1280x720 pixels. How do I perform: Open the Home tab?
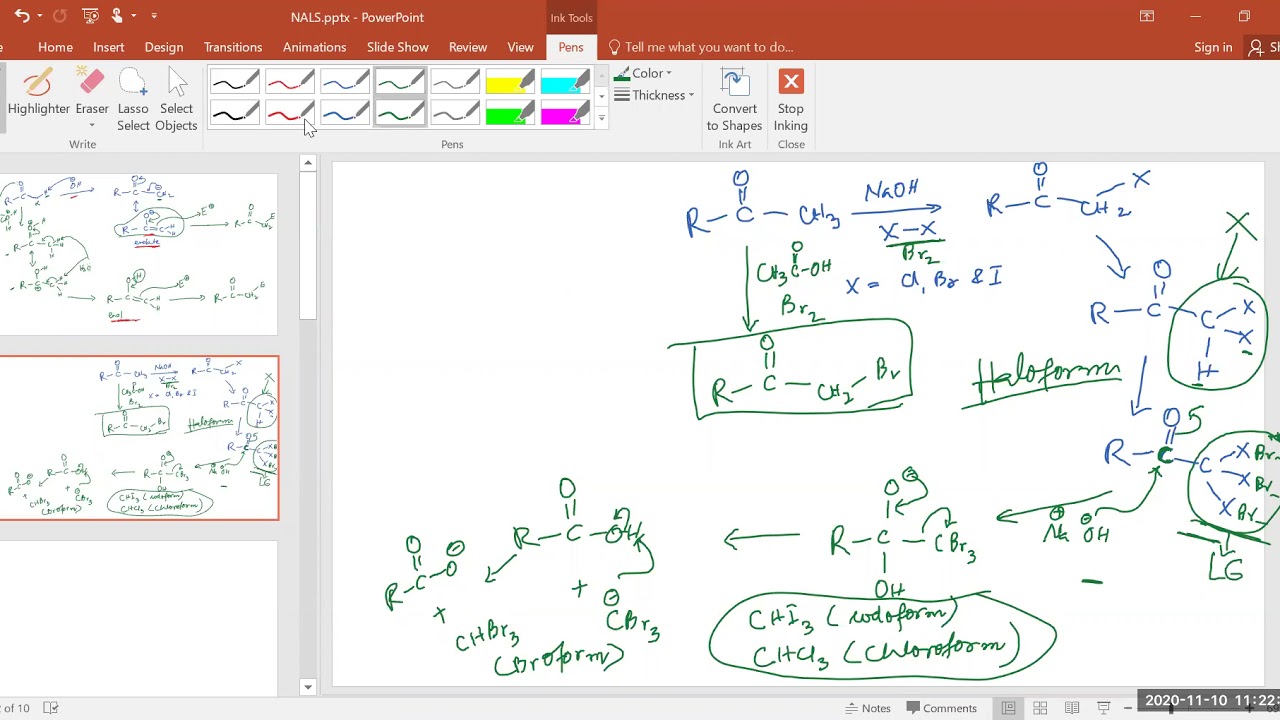pos(55,47)
